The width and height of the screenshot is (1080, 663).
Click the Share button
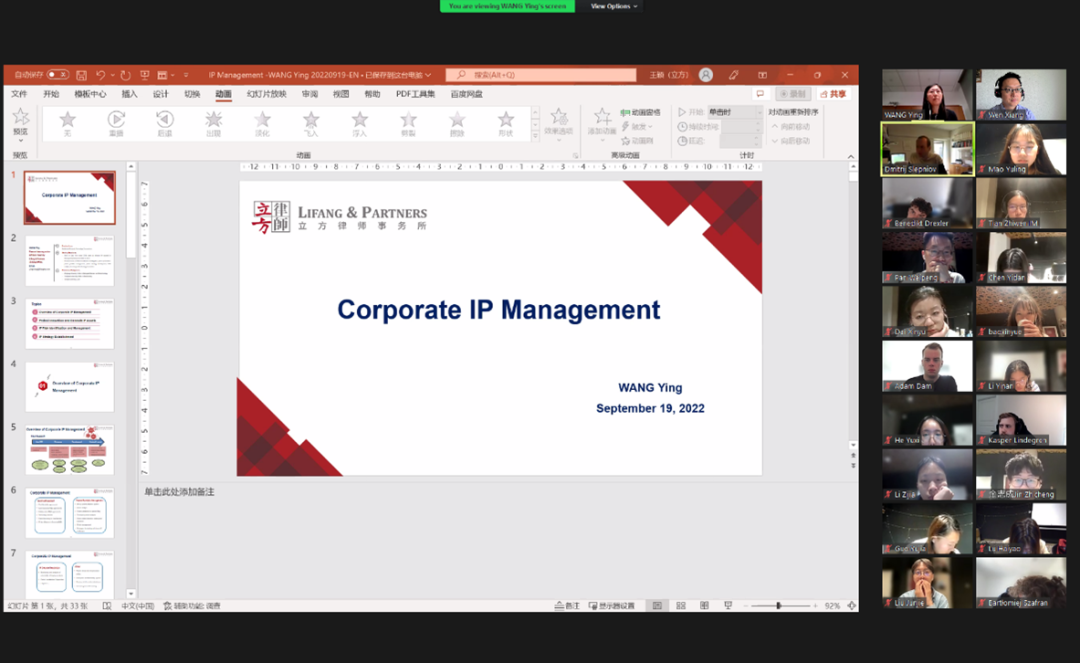point(832,94)
